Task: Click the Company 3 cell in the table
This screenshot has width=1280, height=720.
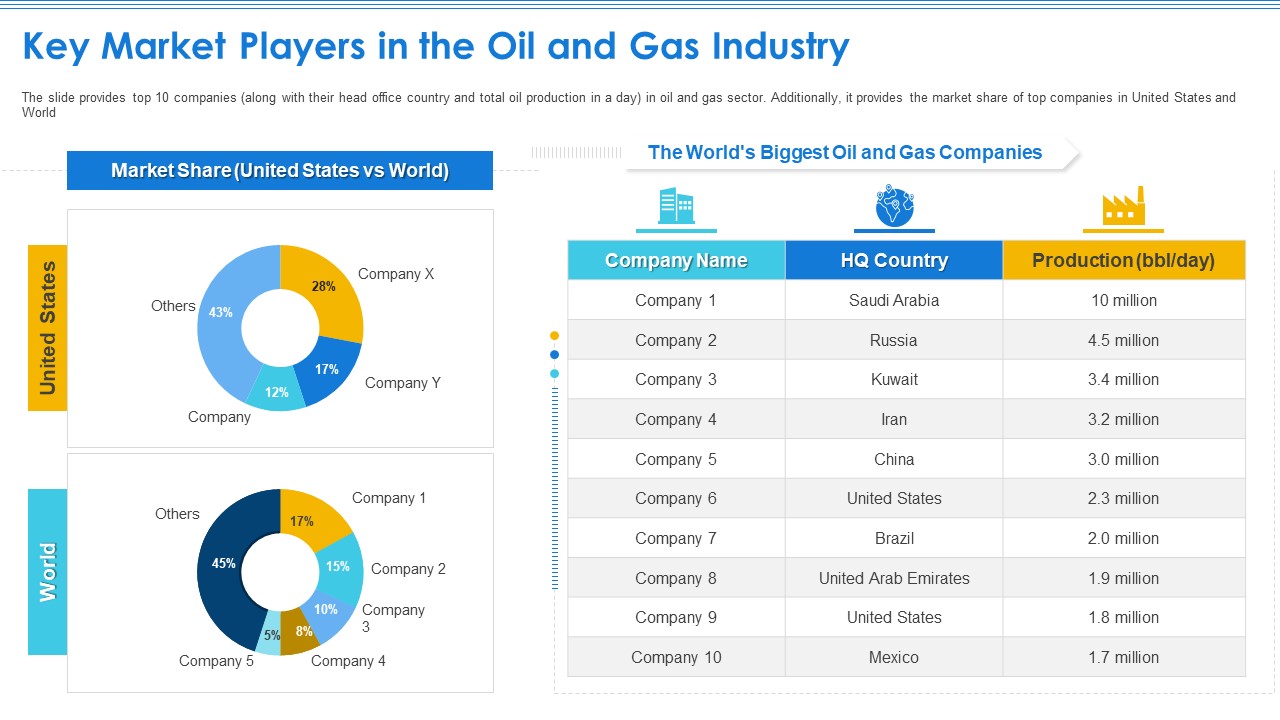Action: pyautogui.click(x=676, y=379)
